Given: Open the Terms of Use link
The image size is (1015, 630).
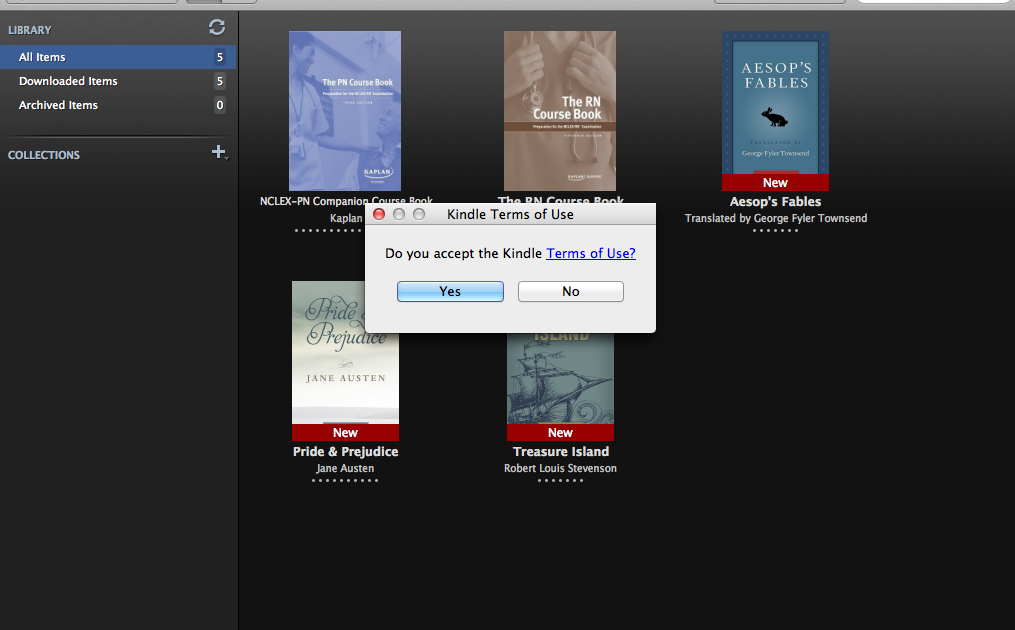Looking at the screenshot, I should point(590,254).
